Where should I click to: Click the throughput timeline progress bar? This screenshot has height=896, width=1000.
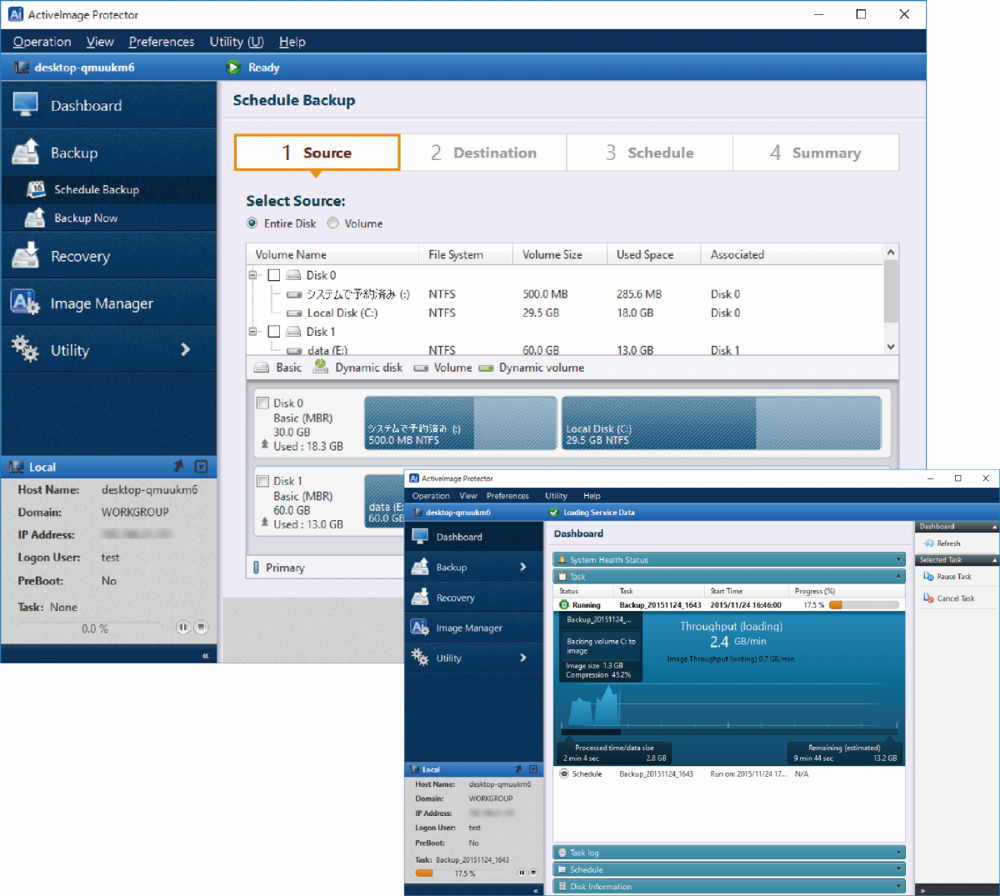pyautogui.click(x=729, y=731)
